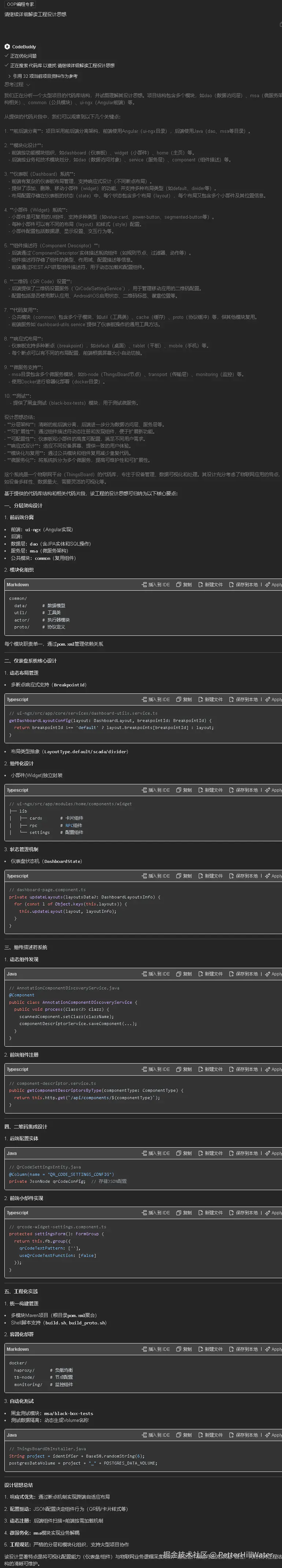Expand the 引用 32 项 reference list chevron
The image size is (282, 1568).
[x=9, y=76]
